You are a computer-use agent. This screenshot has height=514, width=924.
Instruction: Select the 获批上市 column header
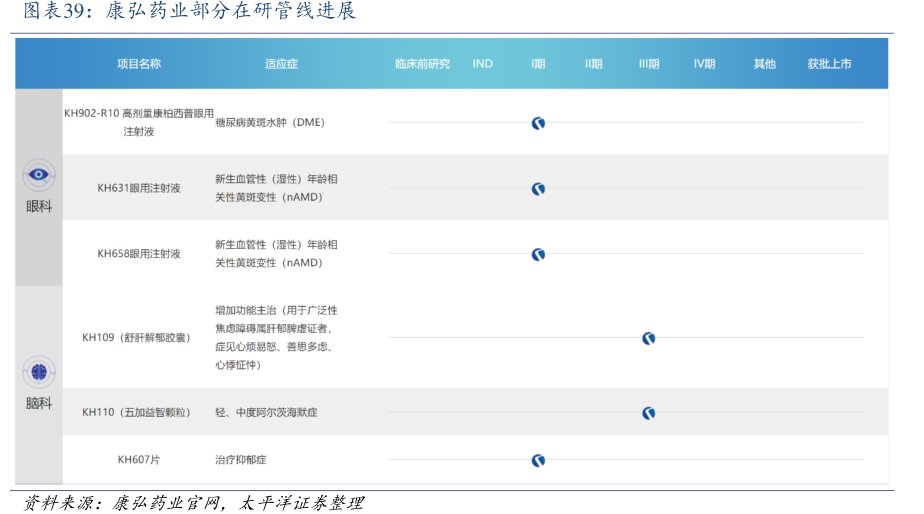point(829,64)
